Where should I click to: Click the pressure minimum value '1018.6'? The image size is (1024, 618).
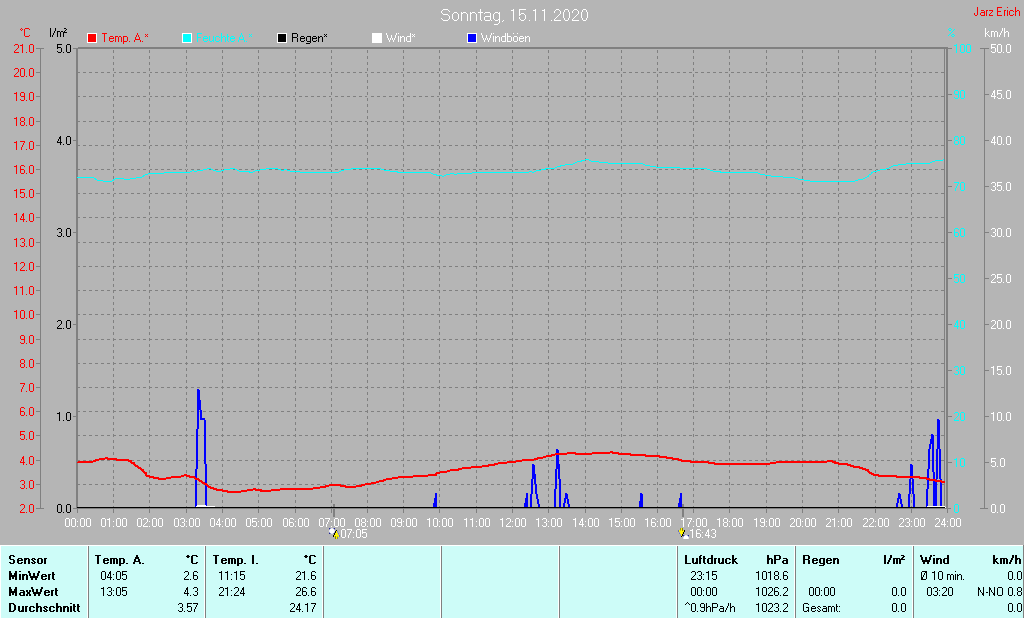(771, 576)
